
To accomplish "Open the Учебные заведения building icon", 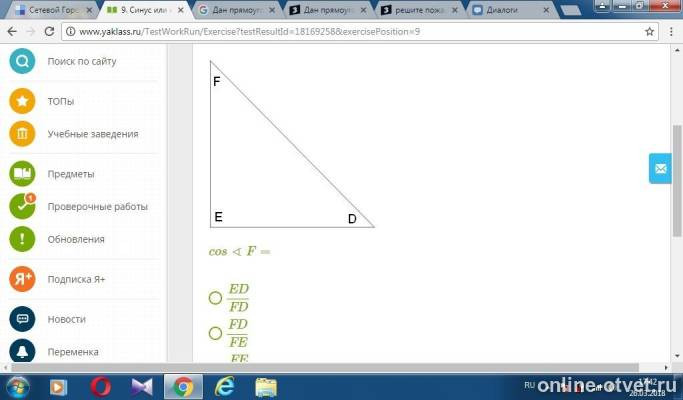I will pyautogui.click(x=22, y=134).
